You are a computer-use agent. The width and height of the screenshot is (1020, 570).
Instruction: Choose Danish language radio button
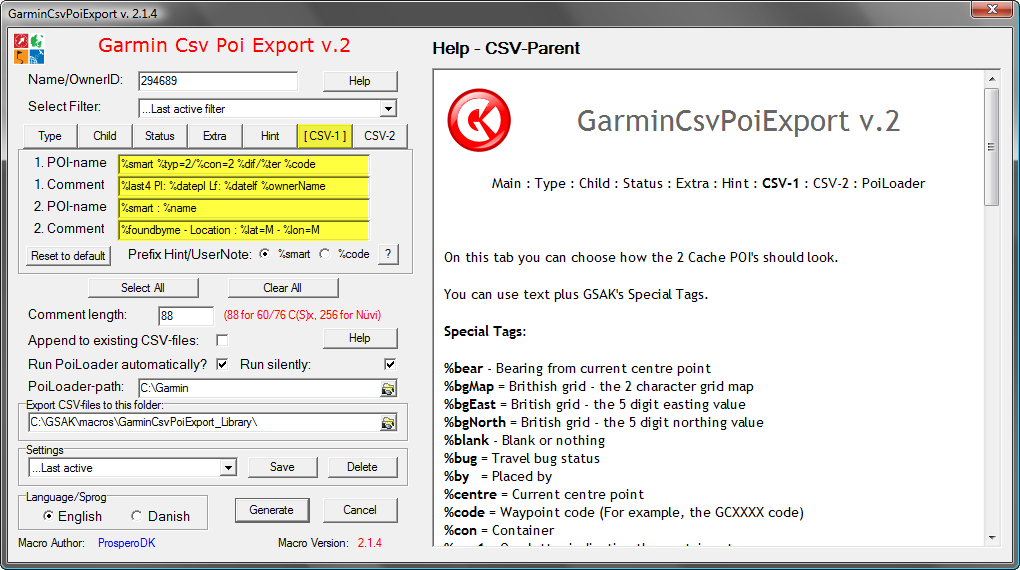click(x=137, y=516)
